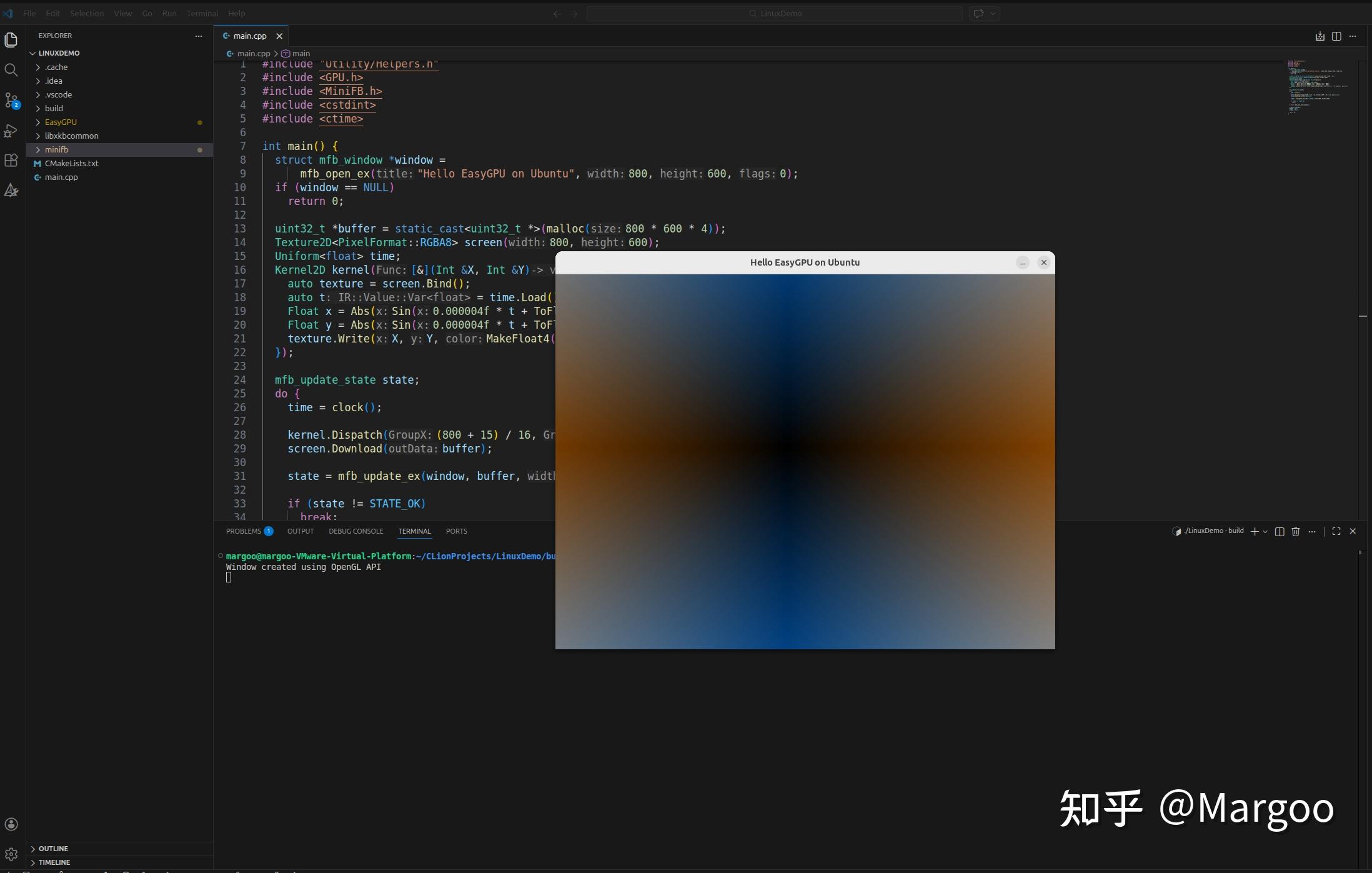
Task: Open Source Control view with badge
Action: (11, 100)
